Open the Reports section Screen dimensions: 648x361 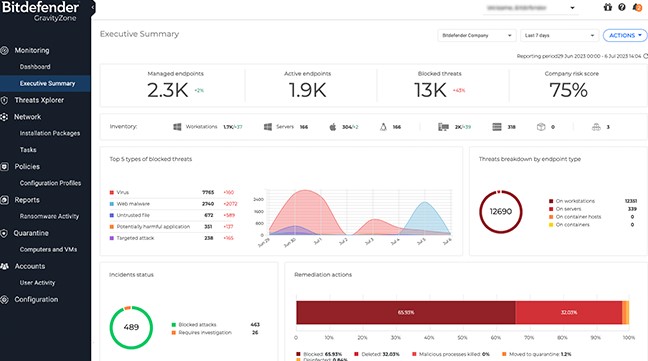27,200
